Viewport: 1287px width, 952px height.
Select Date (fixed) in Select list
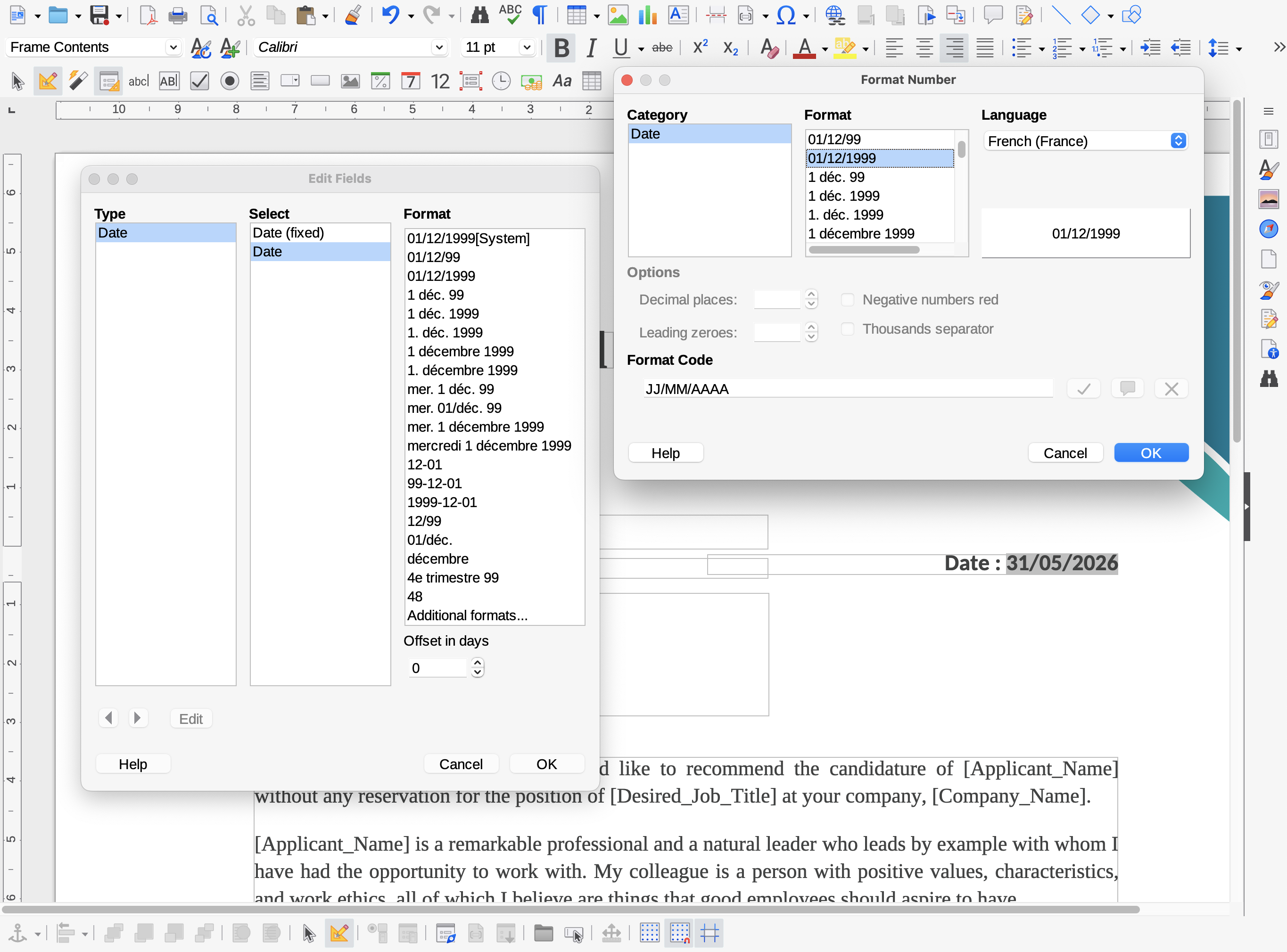[x=321, y=233]
